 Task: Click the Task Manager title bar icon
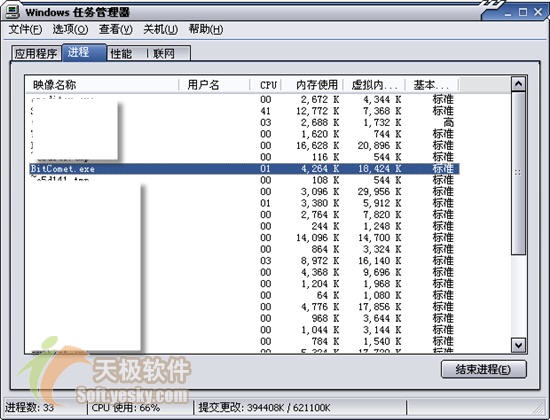pos(12,12)
